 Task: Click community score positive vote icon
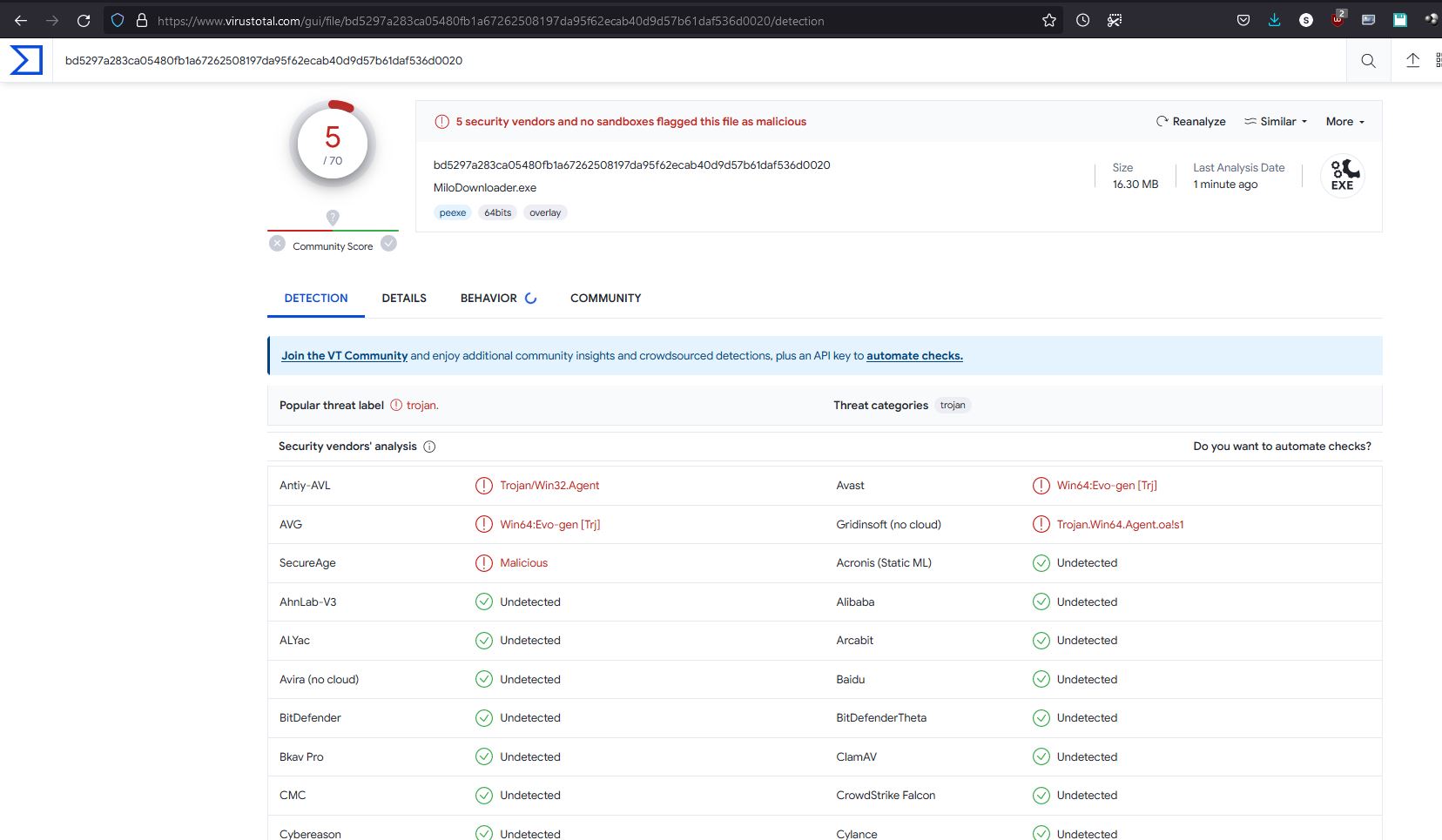[x=388, y=244]
